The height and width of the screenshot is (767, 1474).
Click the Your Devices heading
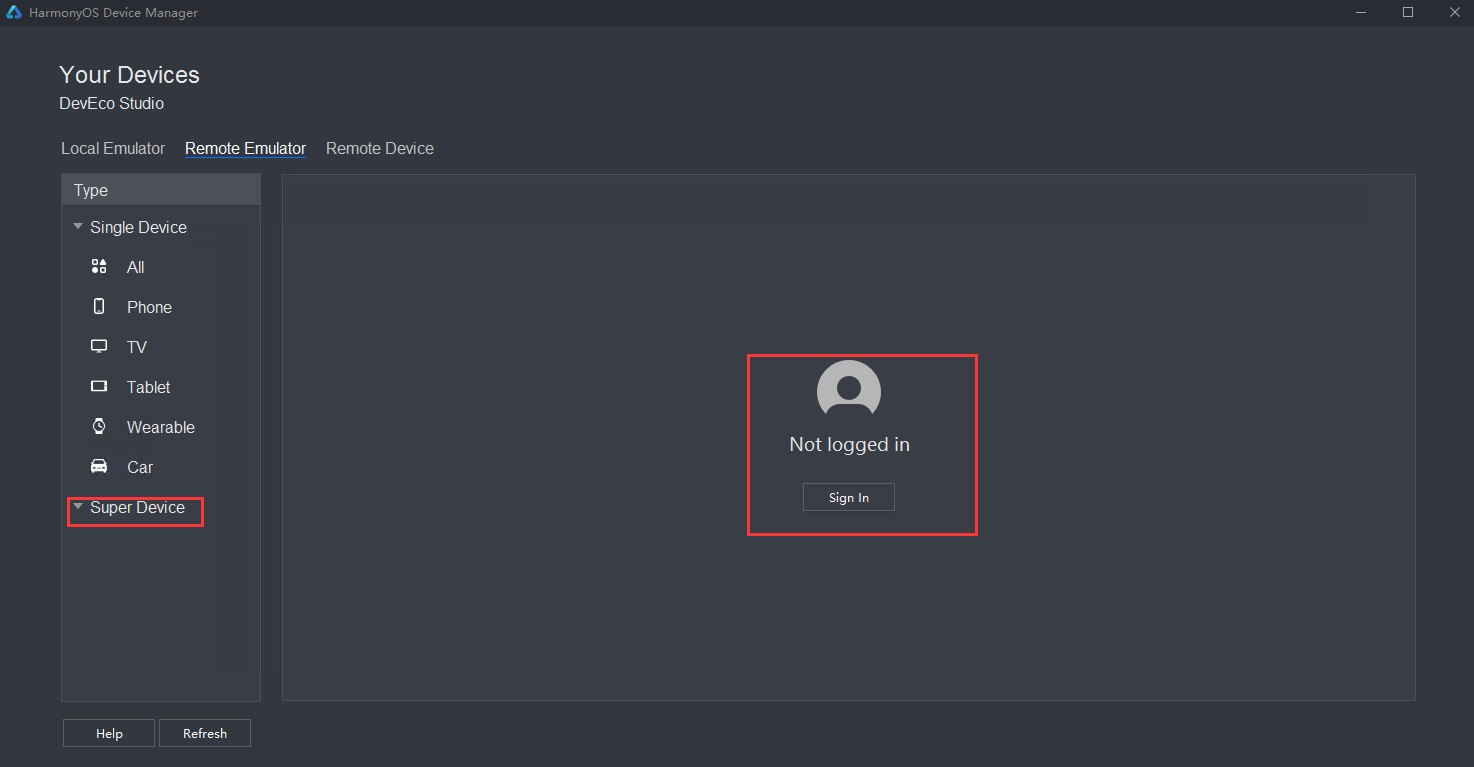click(129, 75)
